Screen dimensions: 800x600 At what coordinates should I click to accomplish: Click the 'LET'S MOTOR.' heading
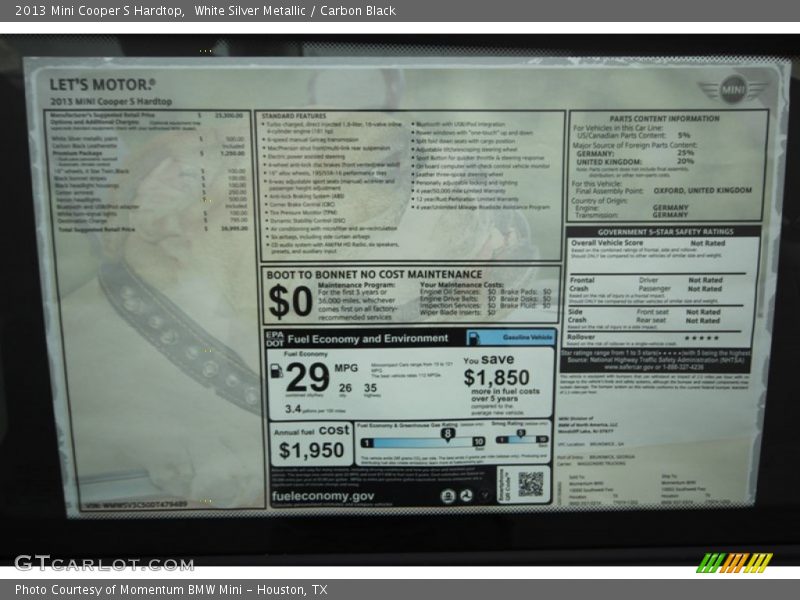[102, 85]
